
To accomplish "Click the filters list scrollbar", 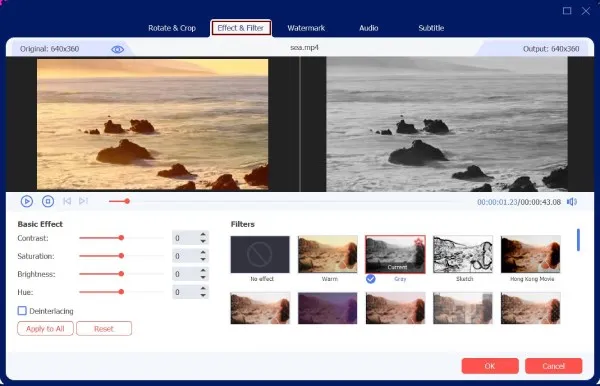I will point(578,240).
